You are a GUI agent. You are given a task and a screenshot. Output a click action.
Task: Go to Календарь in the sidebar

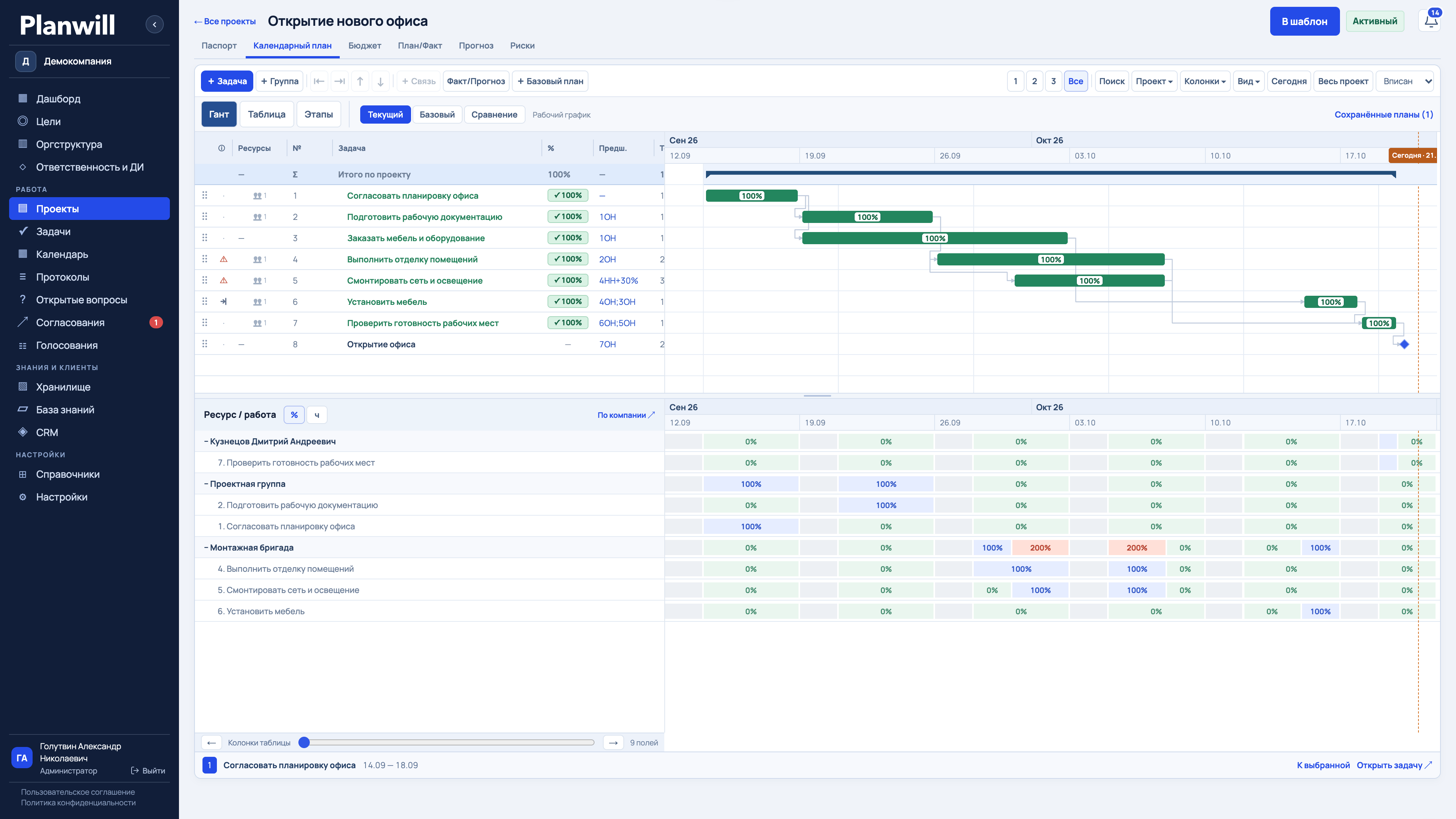[89, 254]
